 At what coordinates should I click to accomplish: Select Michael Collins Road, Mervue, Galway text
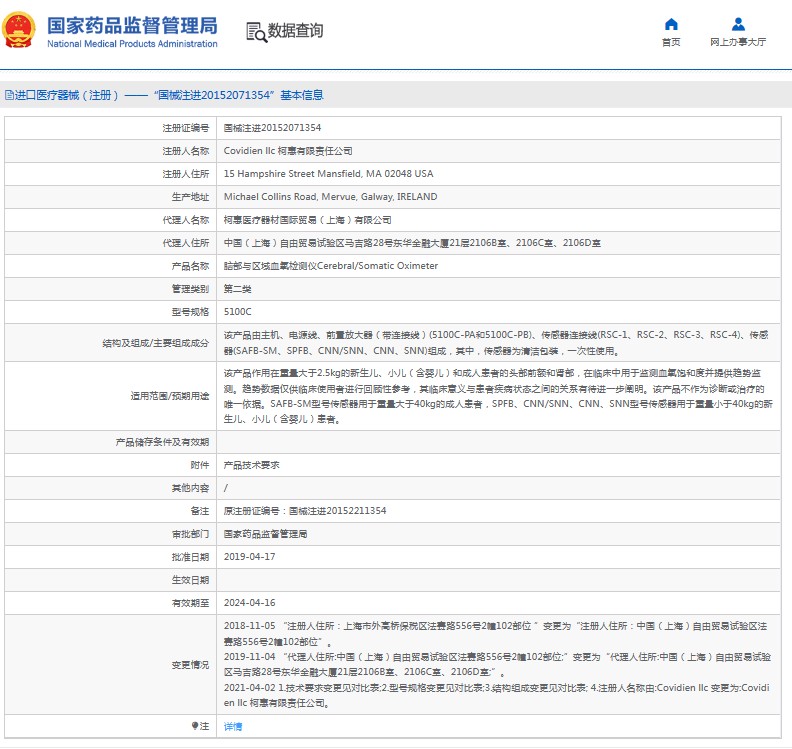point(330,197)
